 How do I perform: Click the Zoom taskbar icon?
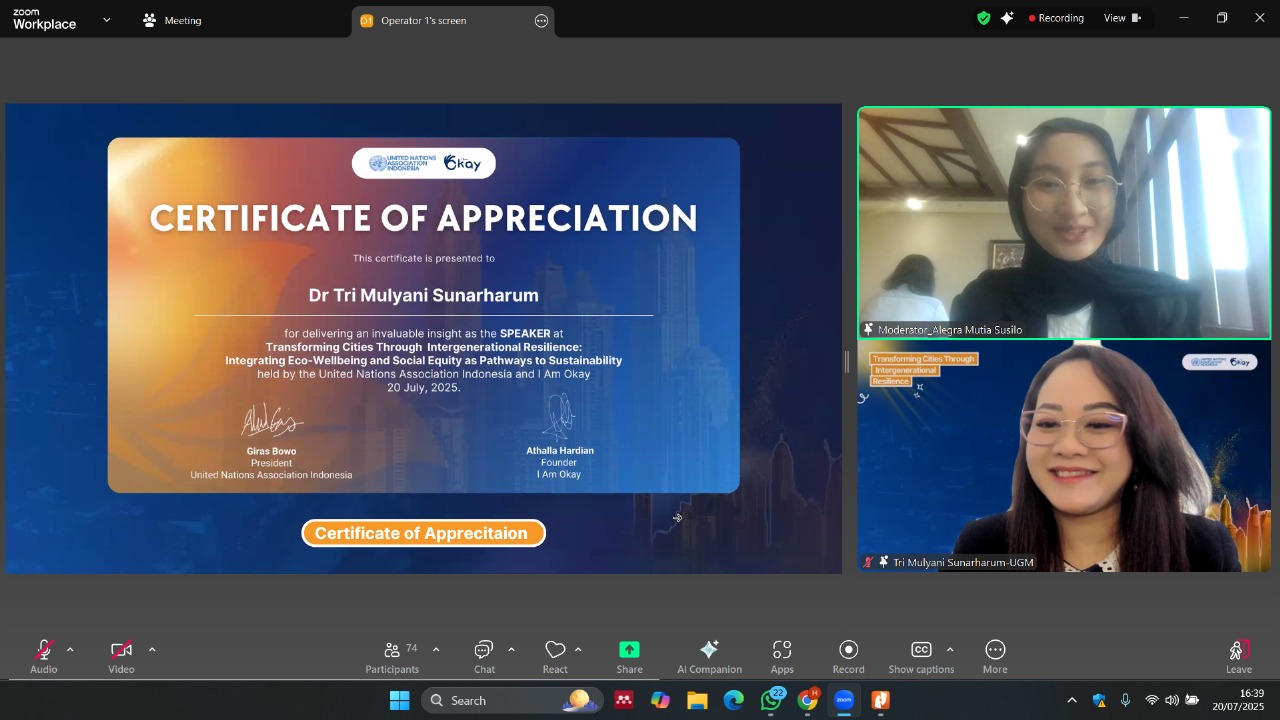click(844, 700)
